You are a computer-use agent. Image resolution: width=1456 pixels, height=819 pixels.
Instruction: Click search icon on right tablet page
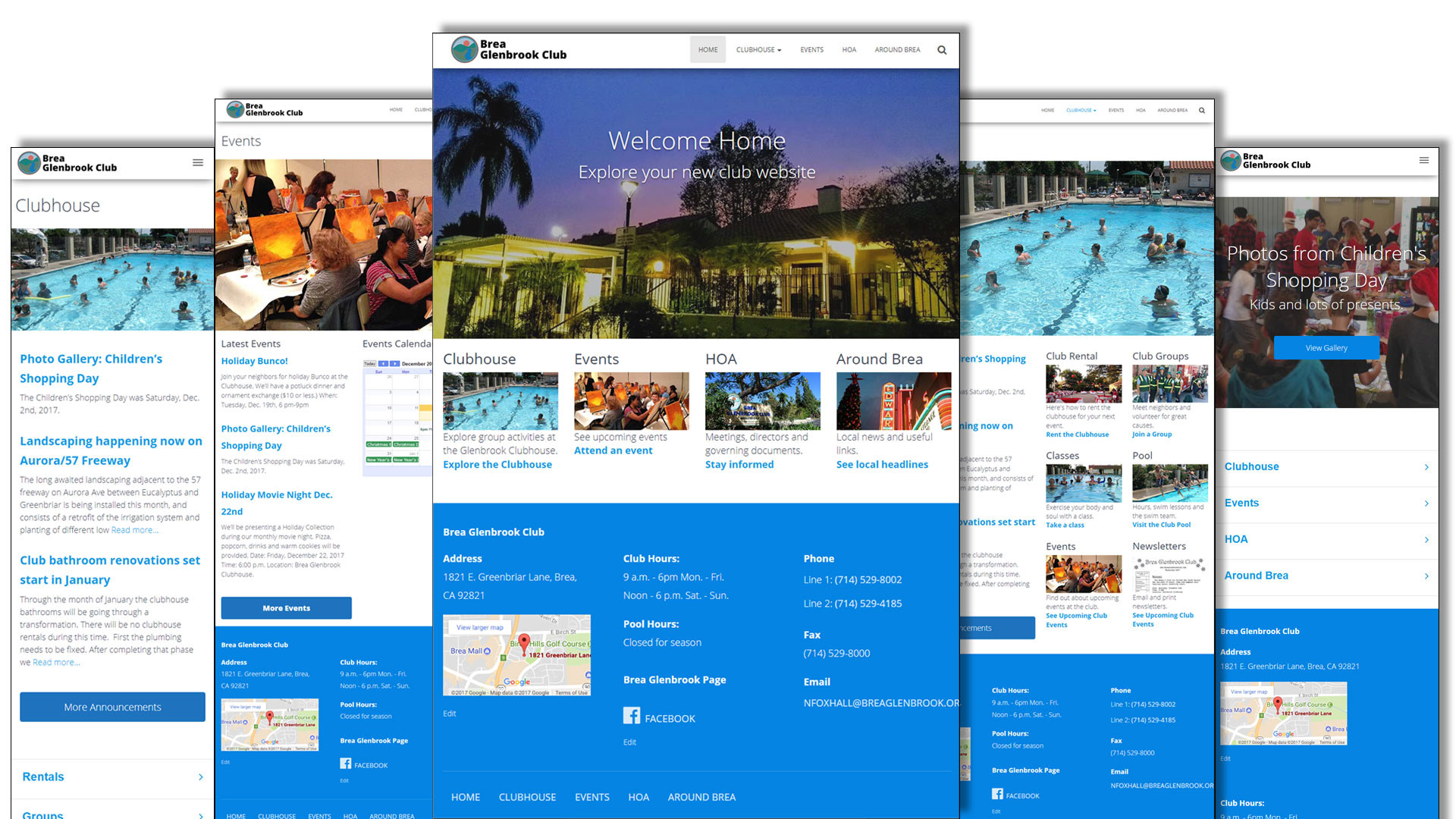click(1201, 111)
